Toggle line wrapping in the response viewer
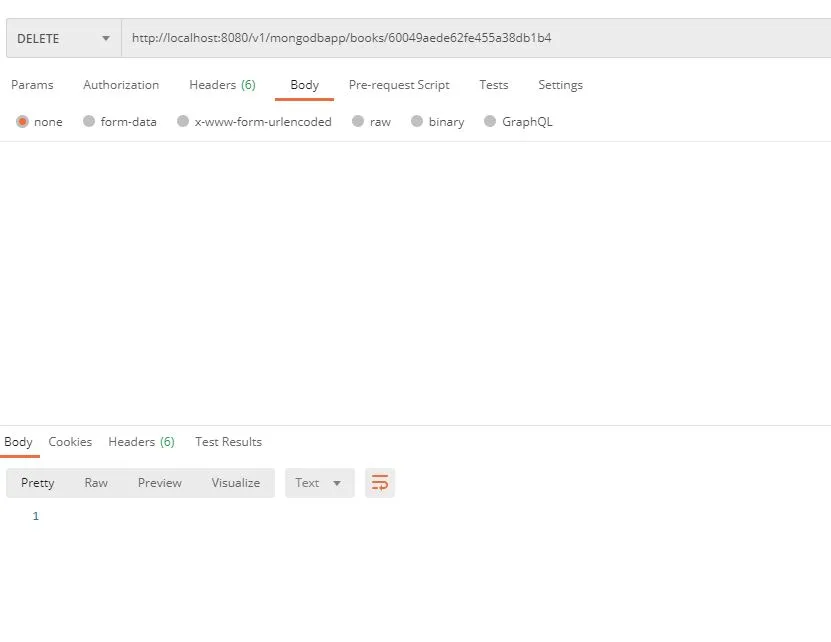This screenshot has width=831, height=642. click(379, 482)
